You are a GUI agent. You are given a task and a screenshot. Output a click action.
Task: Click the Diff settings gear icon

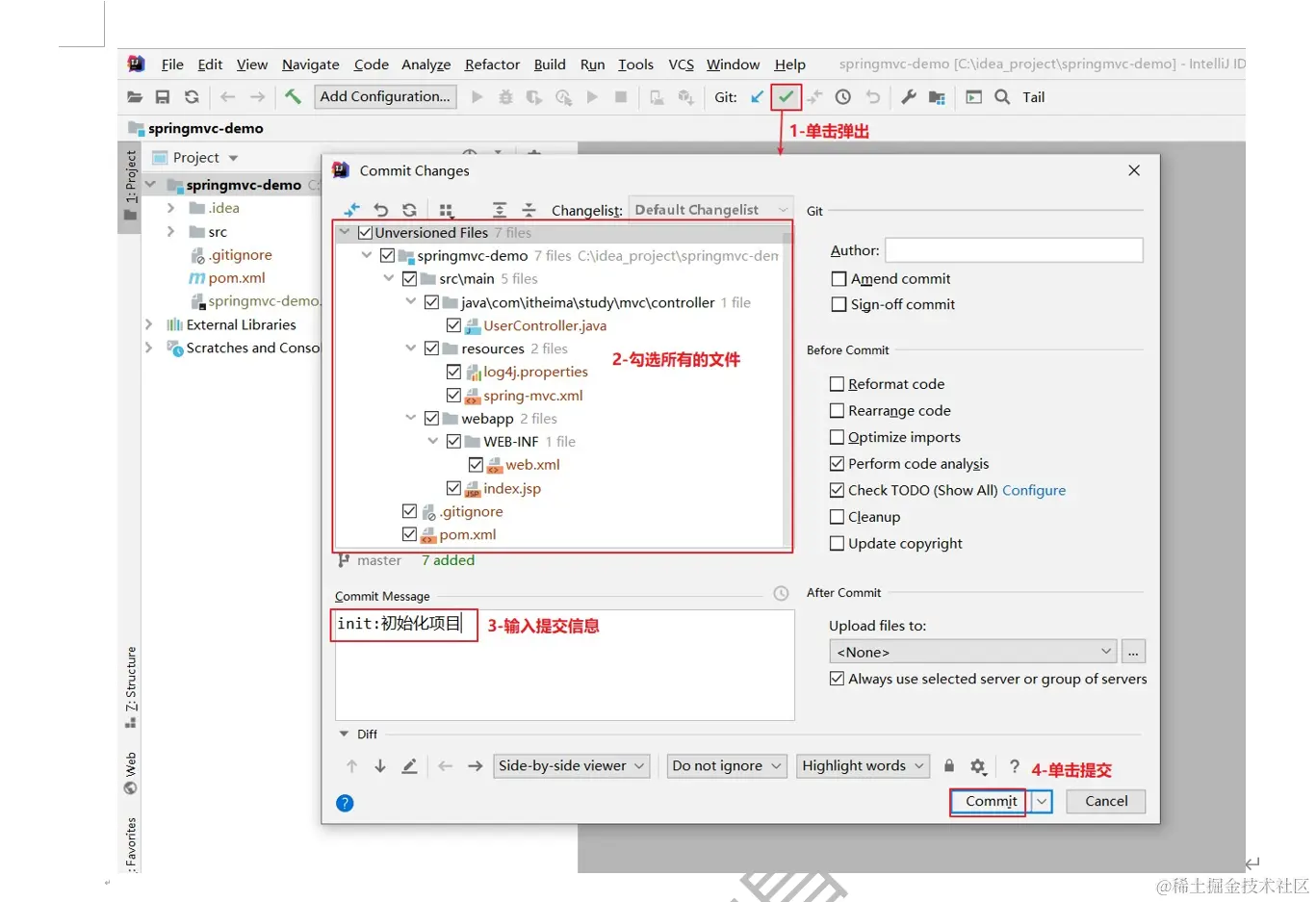point(978,766)
